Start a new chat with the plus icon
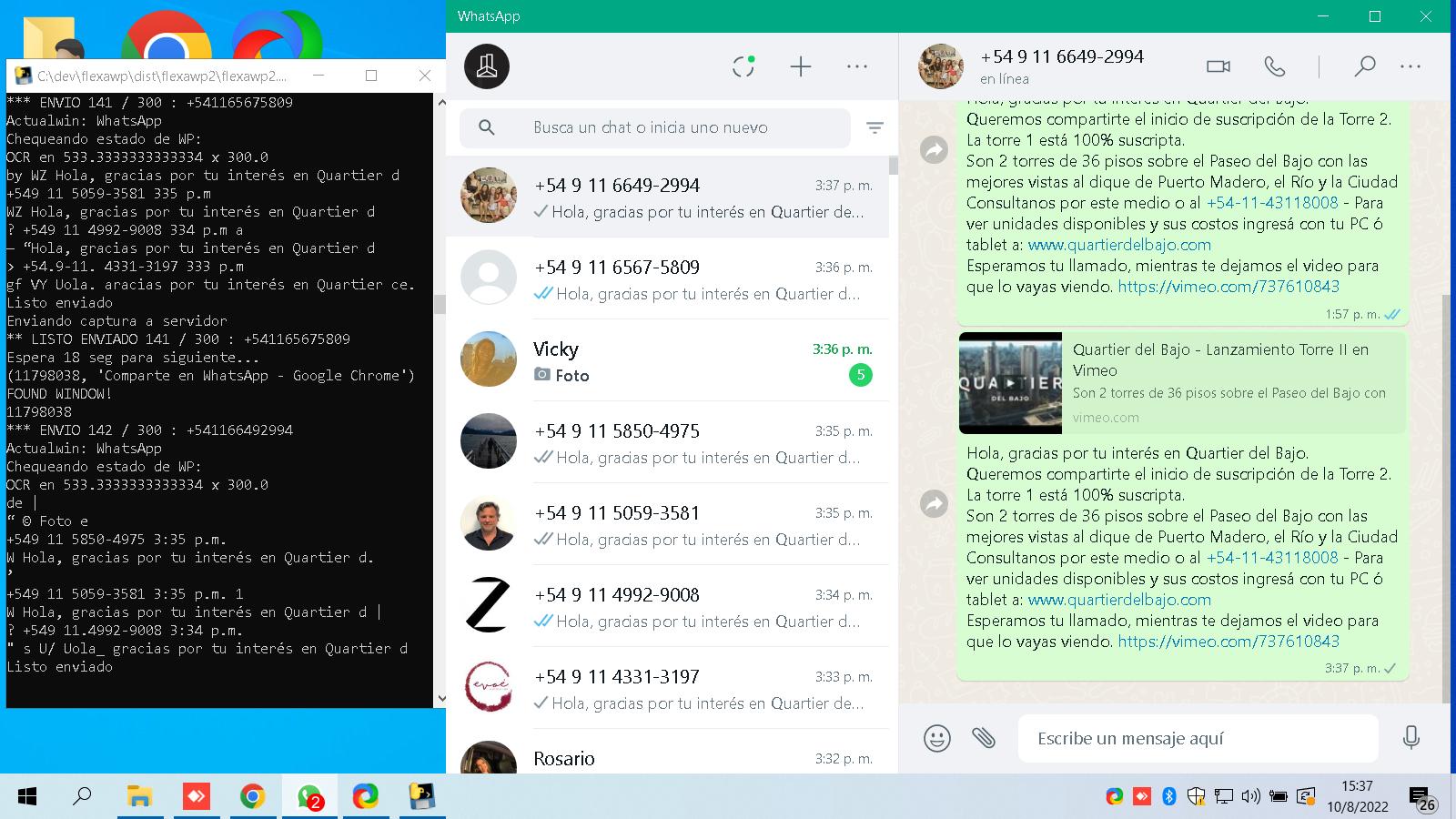 [801, 66]
